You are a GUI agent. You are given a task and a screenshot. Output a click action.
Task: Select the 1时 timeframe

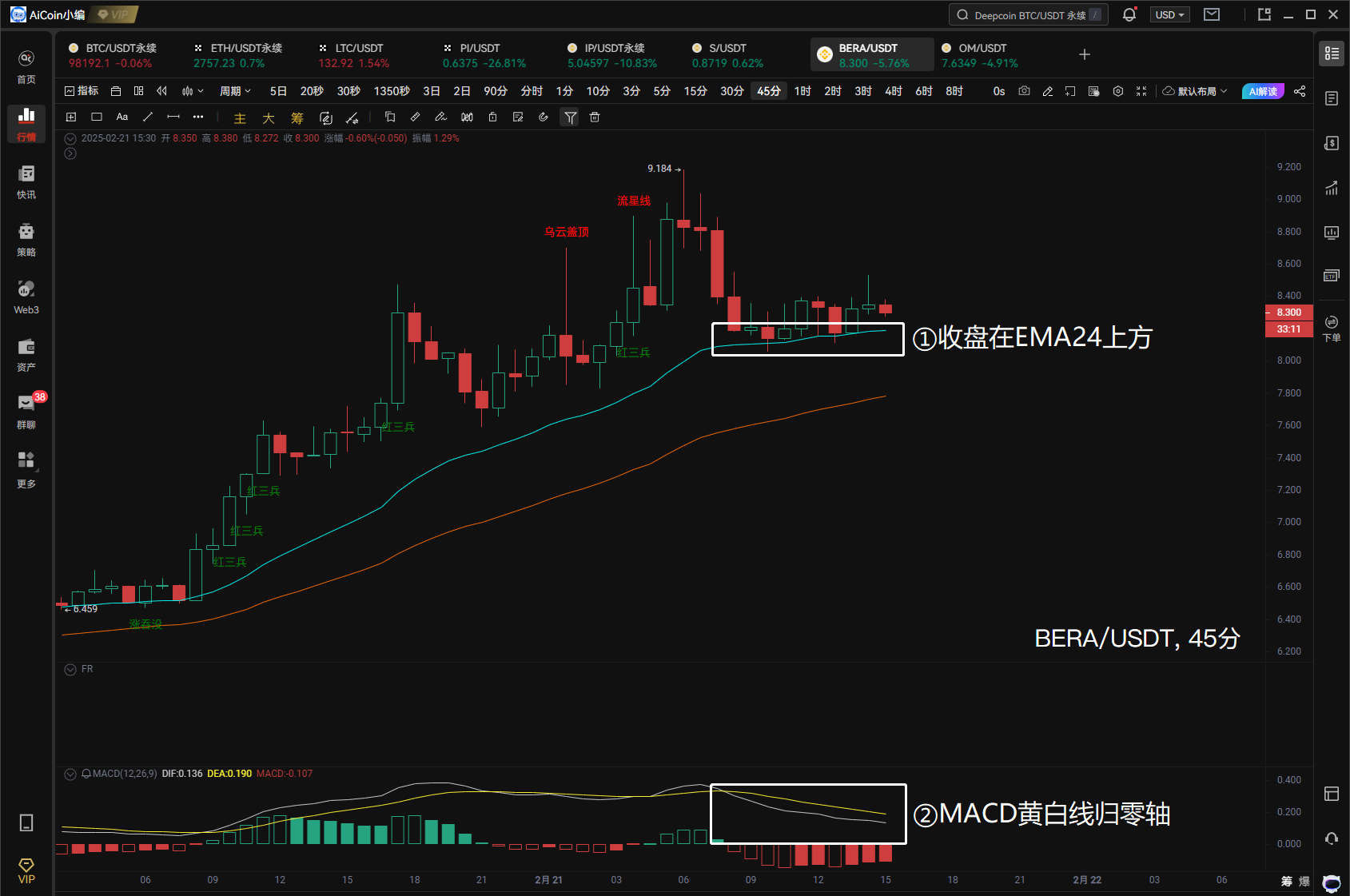coord(802,91)
